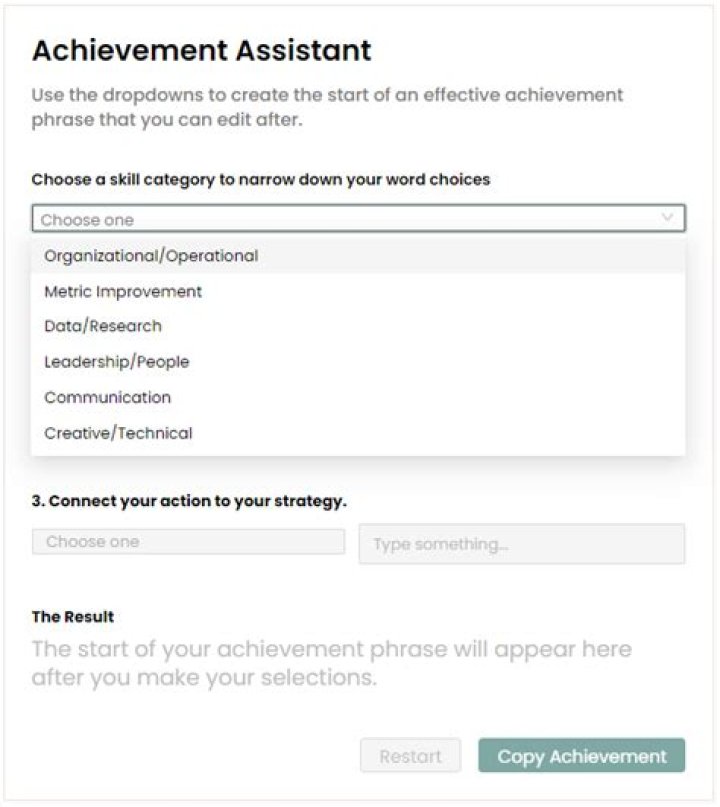Click the Achievement Assistant heading
Image resolution: width=720 pixels, height=807 pixels.
(x=201, y=50)
